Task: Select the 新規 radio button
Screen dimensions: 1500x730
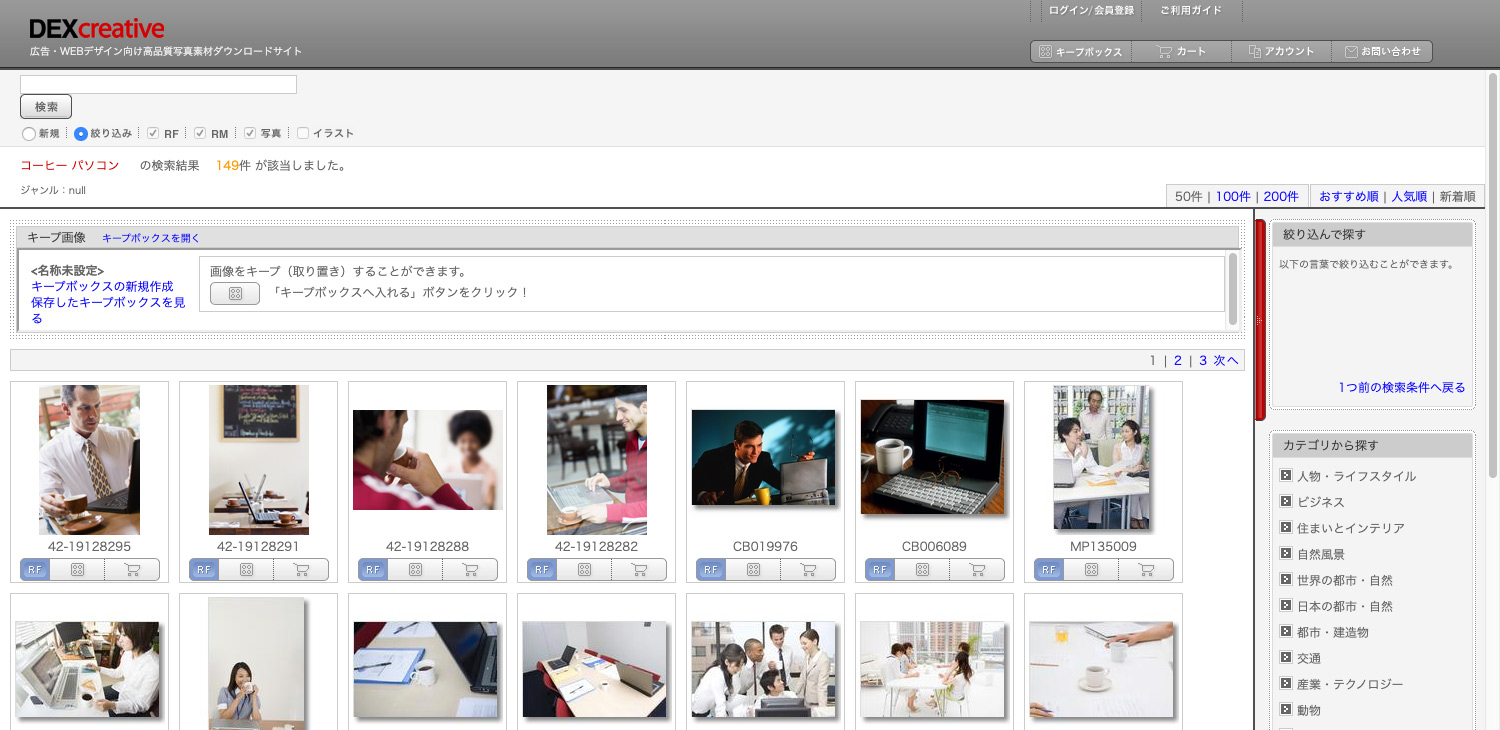Action: 28,133
